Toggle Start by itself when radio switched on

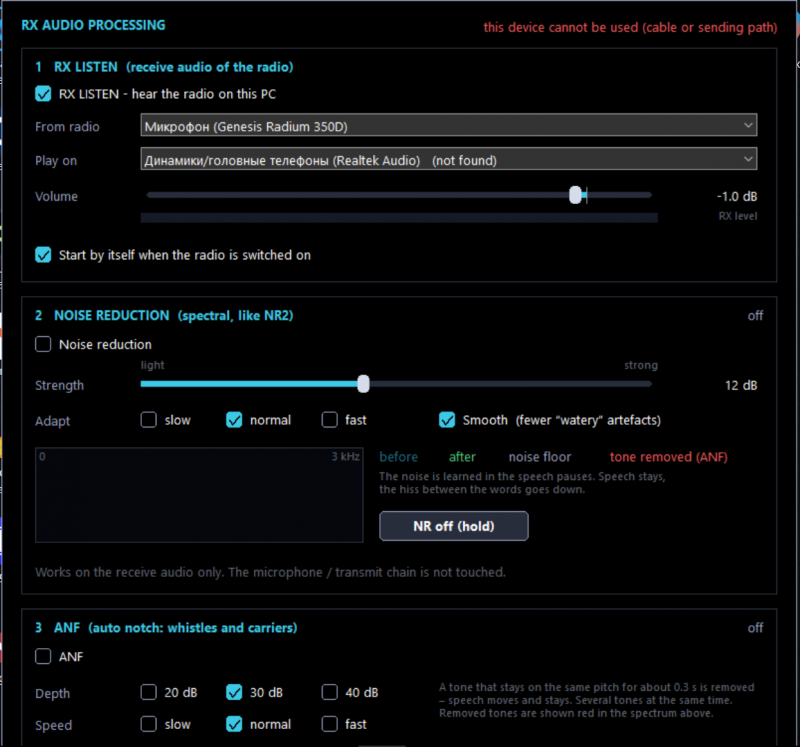click(43, 255)
